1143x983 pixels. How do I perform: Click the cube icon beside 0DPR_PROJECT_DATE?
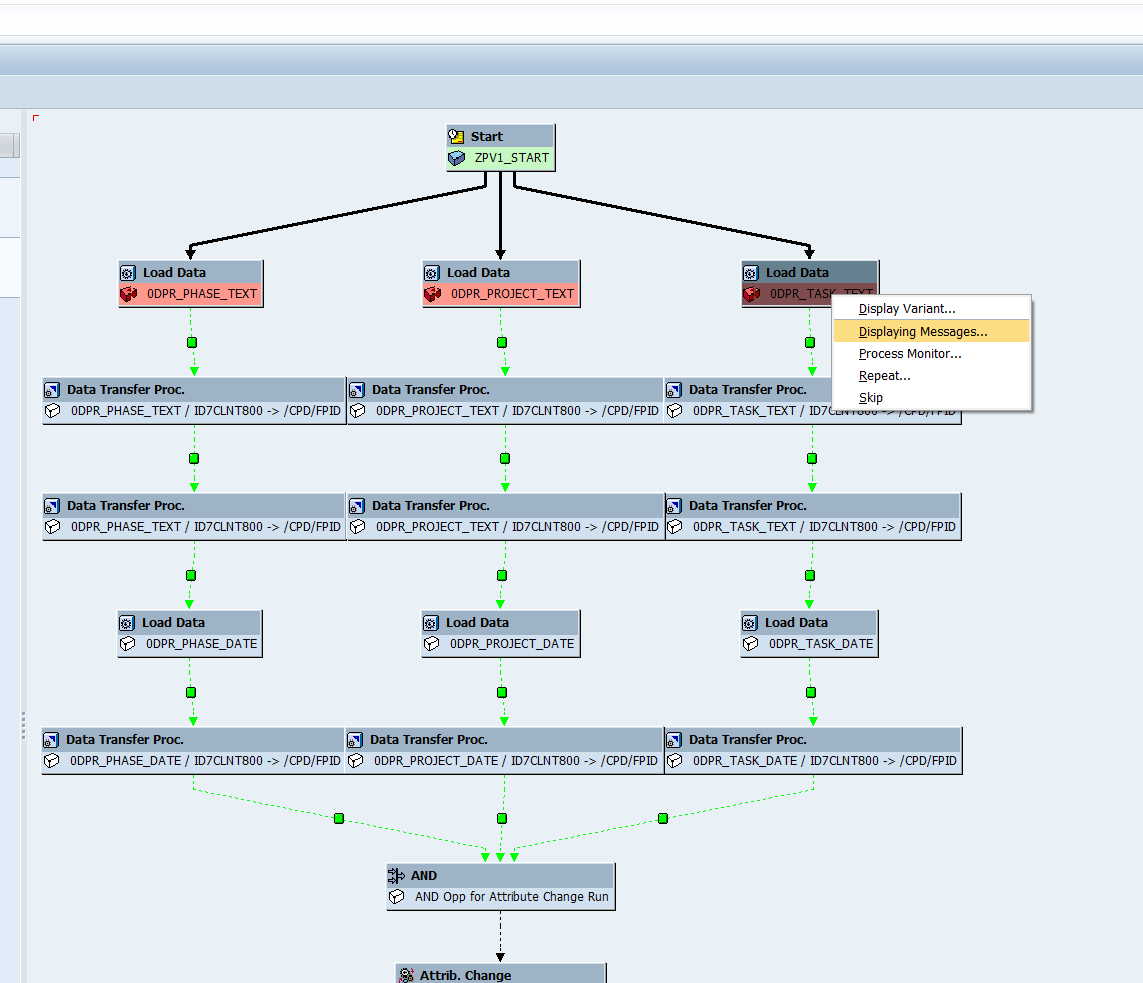(431, 644)
